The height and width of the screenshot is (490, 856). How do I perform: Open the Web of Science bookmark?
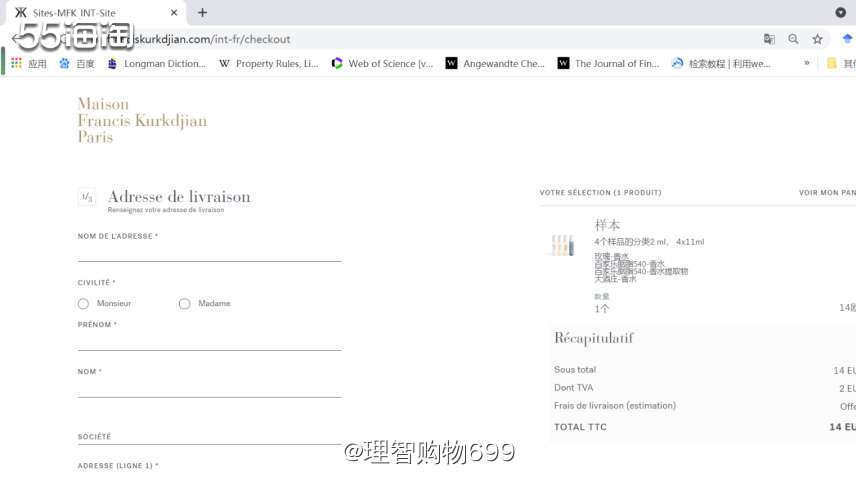(x=382, y=63)
